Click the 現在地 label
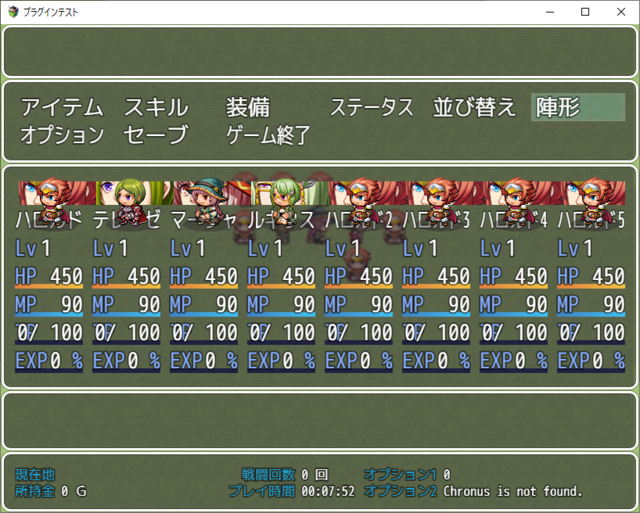 (35, 475)
